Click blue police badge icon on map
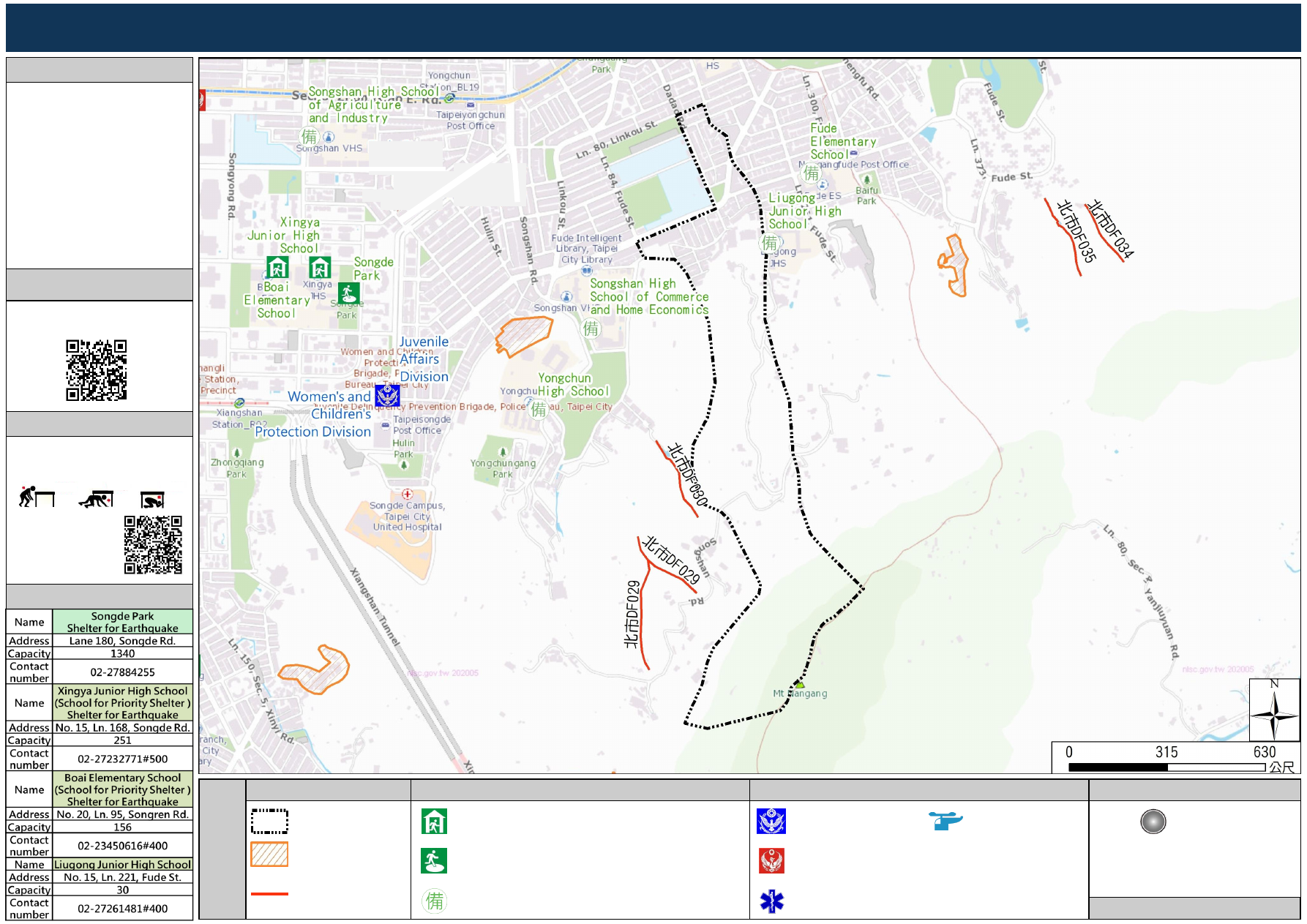Viewport: 1307px width, 924px height. [387, 396]
